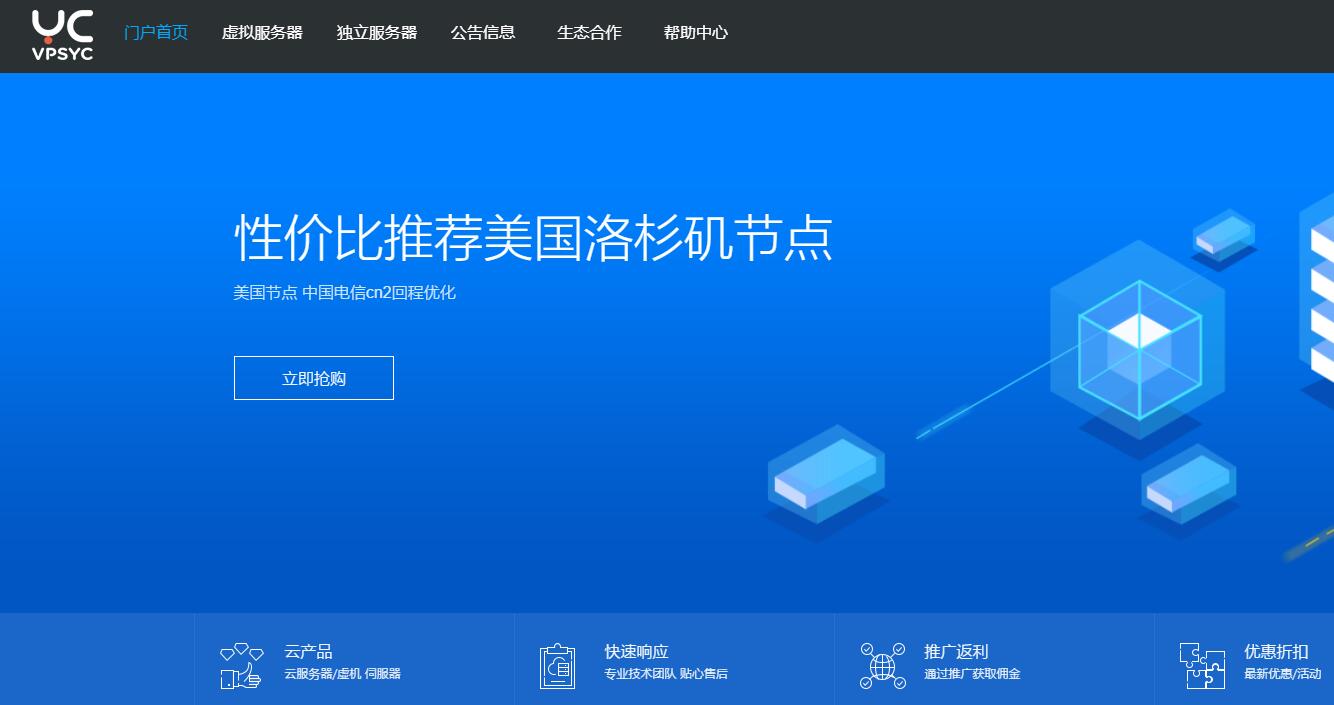
Task: Click the banner headline 性价比推荐美国洛杉矶节点
Action: 533,237
